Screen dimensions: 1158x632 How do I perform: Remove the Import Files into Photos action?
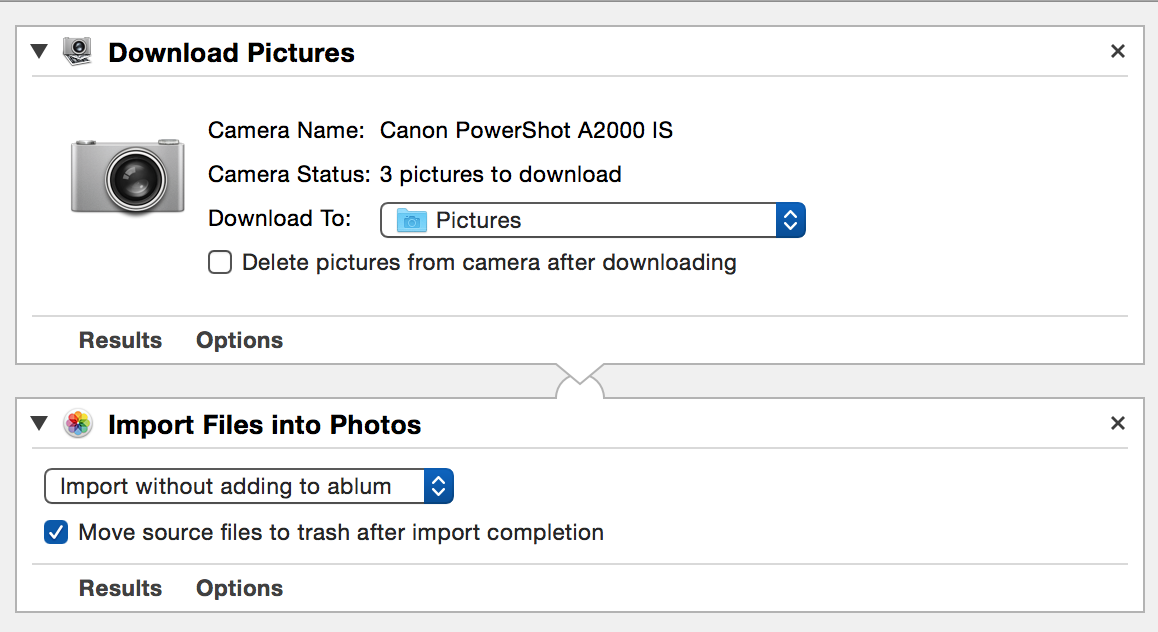(1117, 423)
